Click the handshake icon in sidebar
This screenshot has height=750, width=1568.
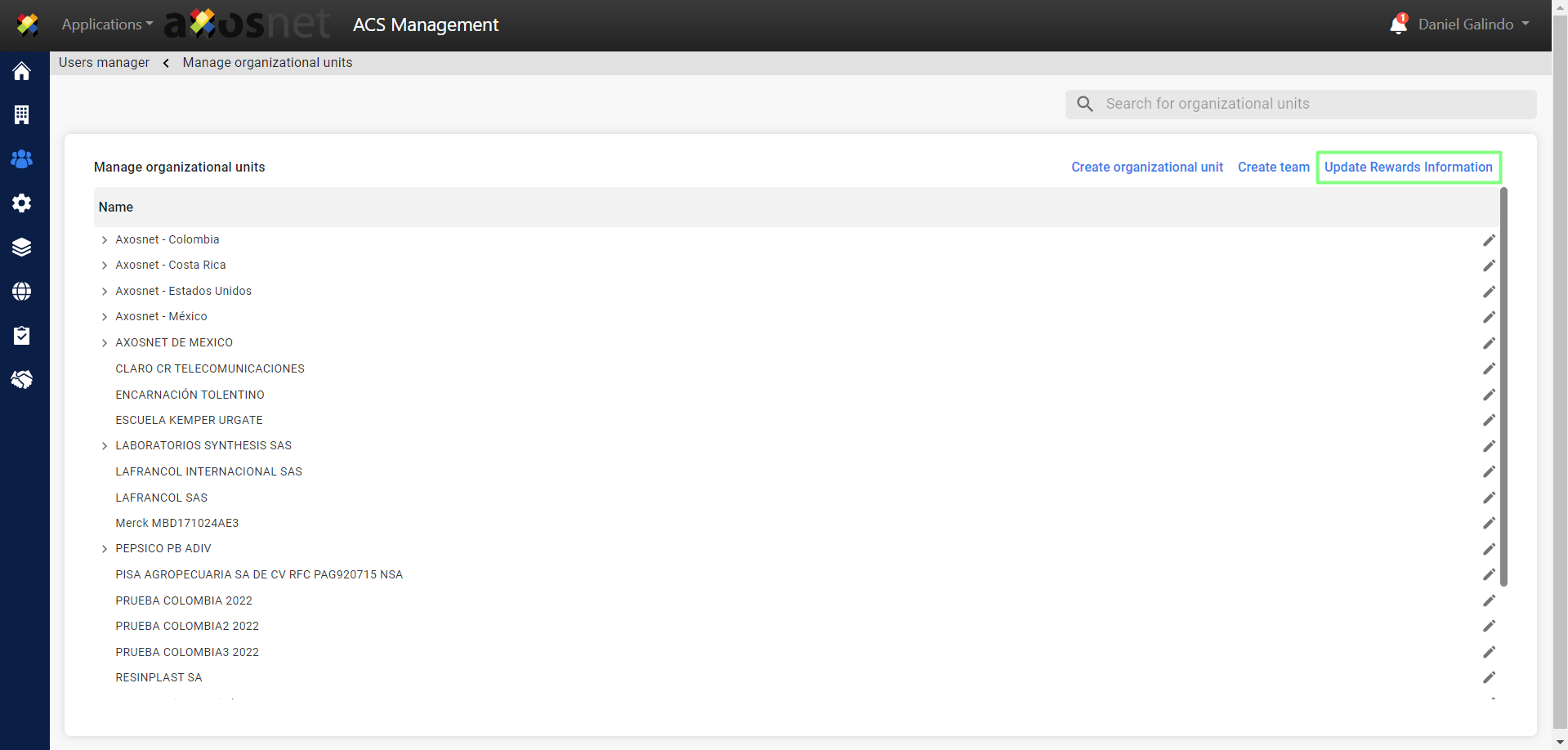(x=22, y=379)
